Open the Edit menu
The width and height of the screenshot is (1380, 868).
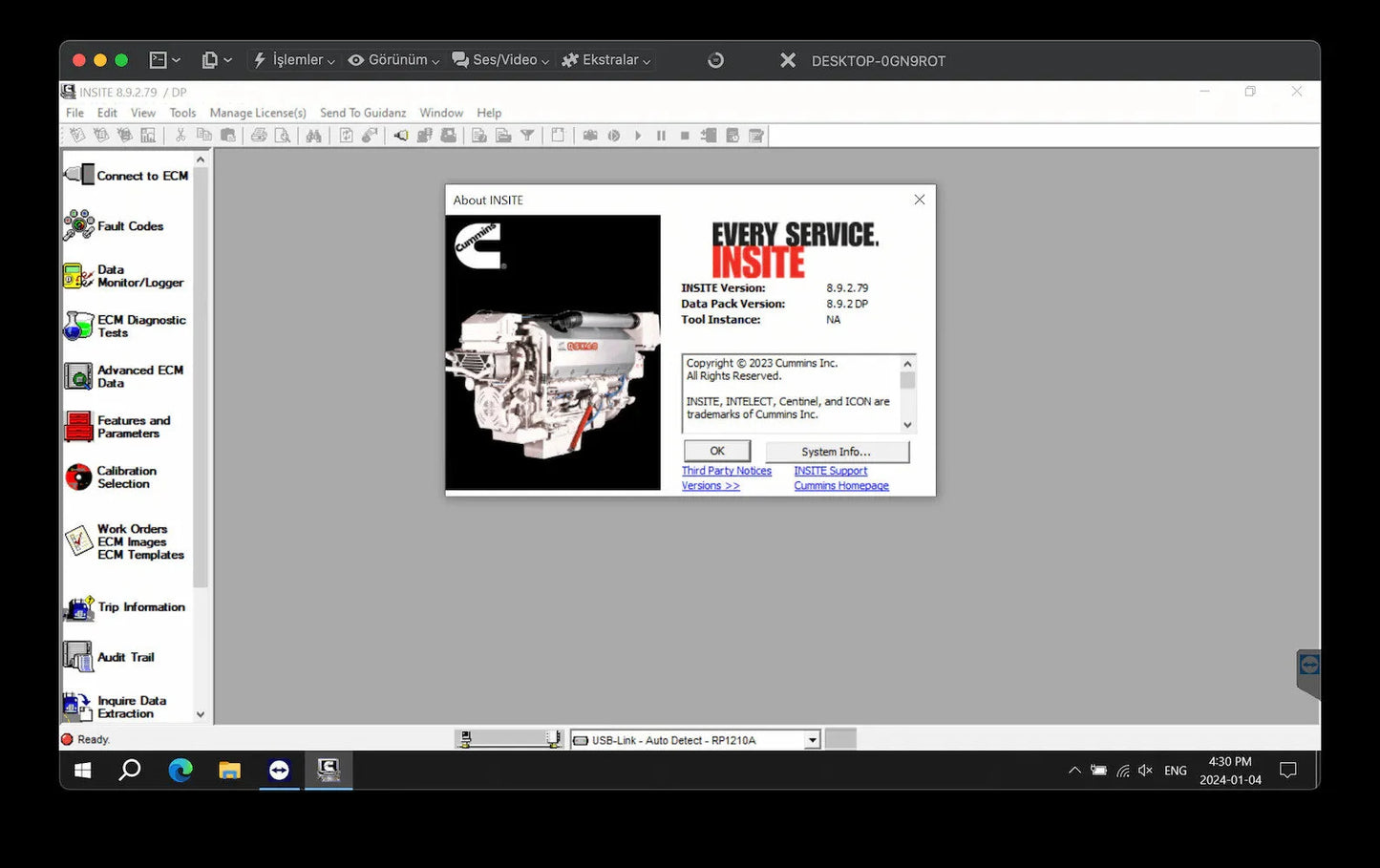click(107, 113)
